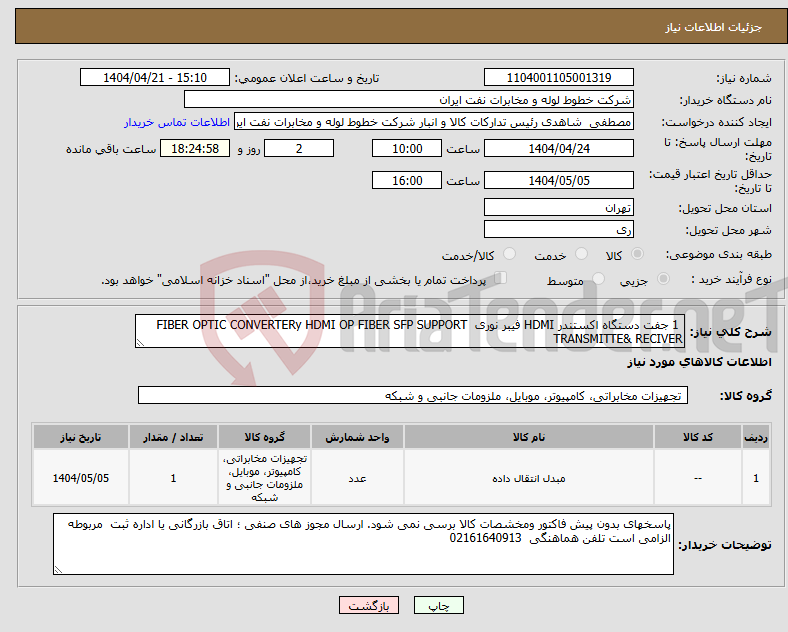Click the گروه کالا column header
The height and width of the screenshot is (632, 788).
[x=264, y=437]
